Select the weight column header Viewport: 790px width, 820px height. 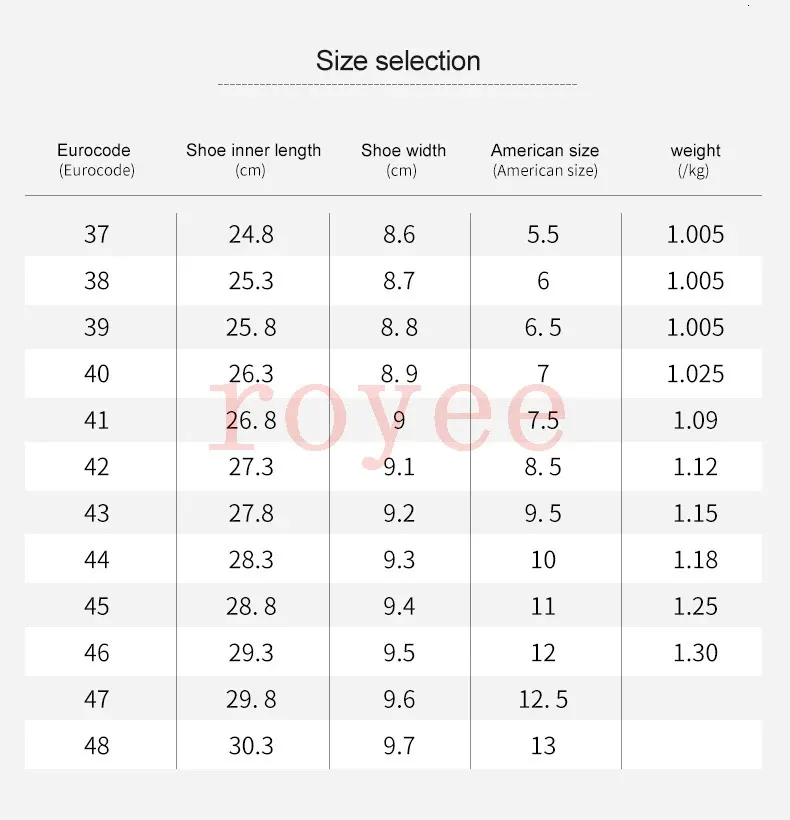(x=695, y=151)
